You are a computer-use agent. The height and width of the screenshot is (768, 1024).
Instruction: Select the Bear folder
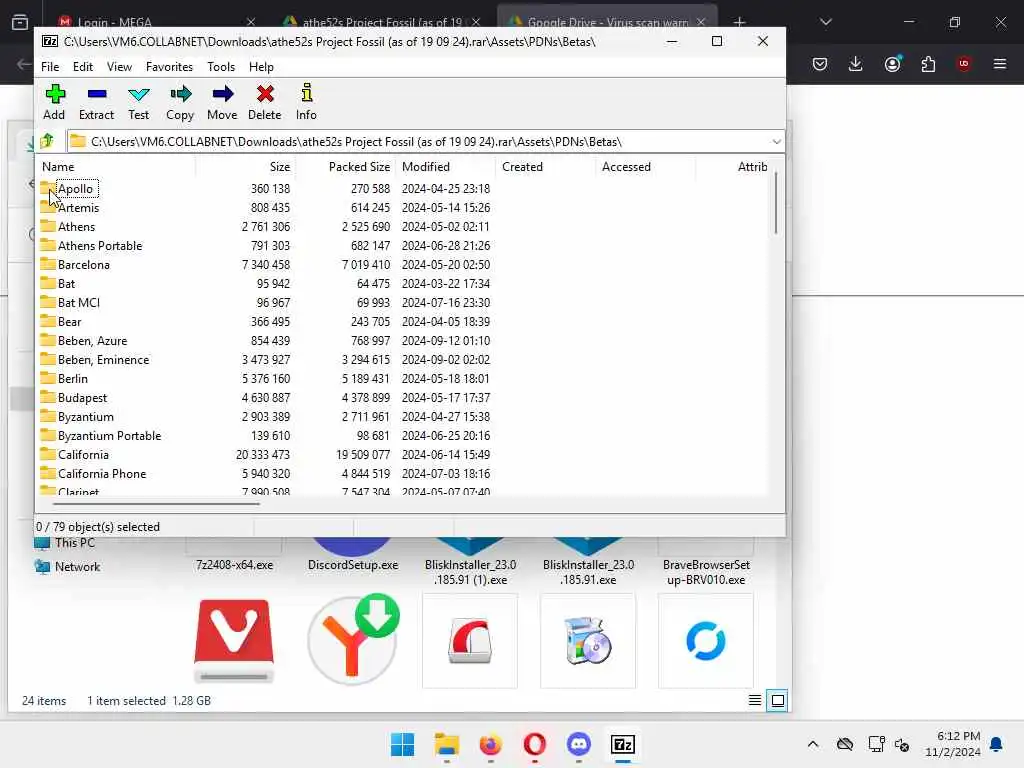click(69, 321)
